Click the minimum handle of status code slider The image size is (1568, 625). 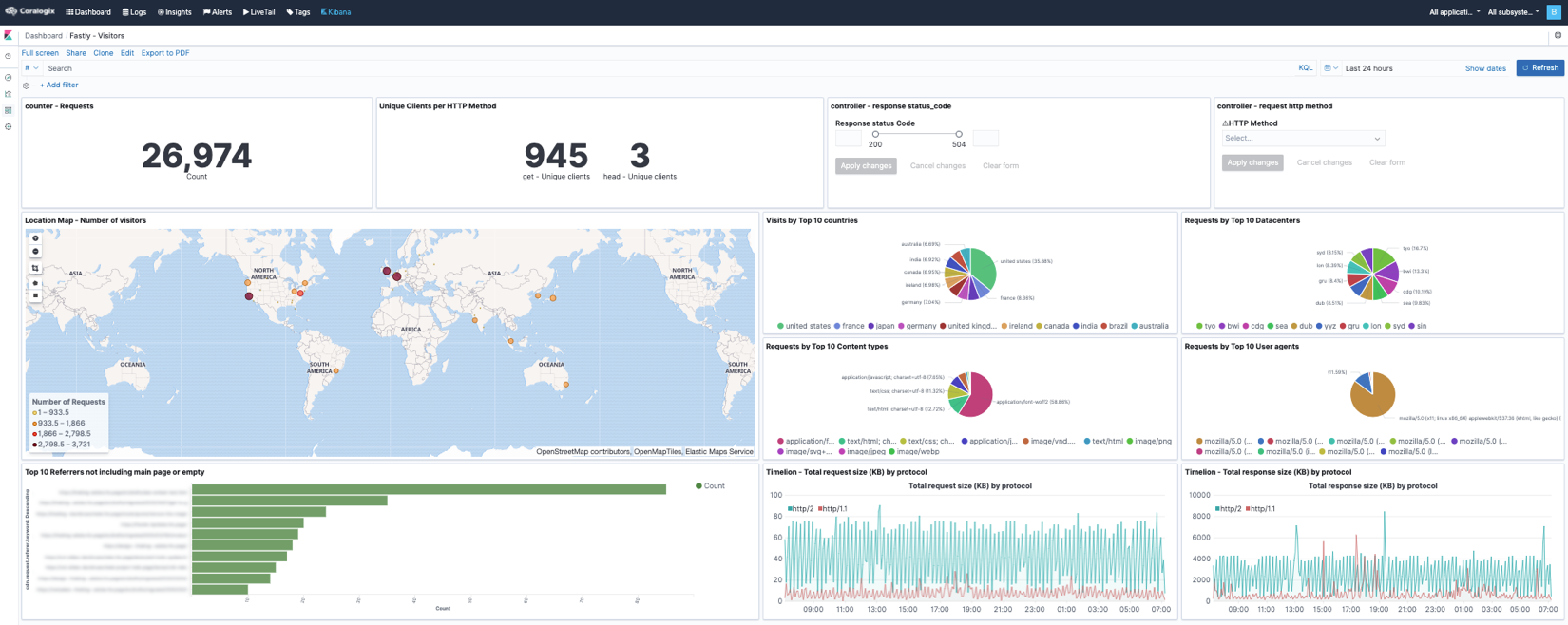point(875,134)
